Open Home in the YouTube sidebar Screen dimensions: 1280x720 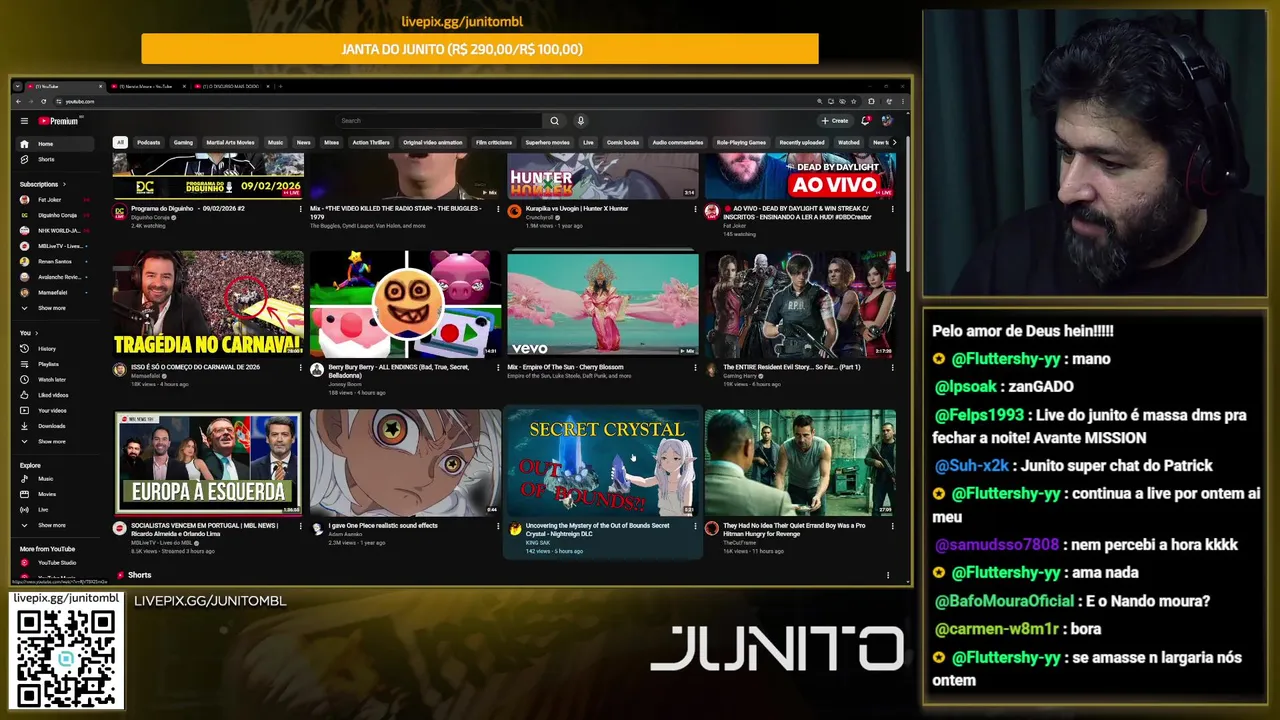point(54,144)
